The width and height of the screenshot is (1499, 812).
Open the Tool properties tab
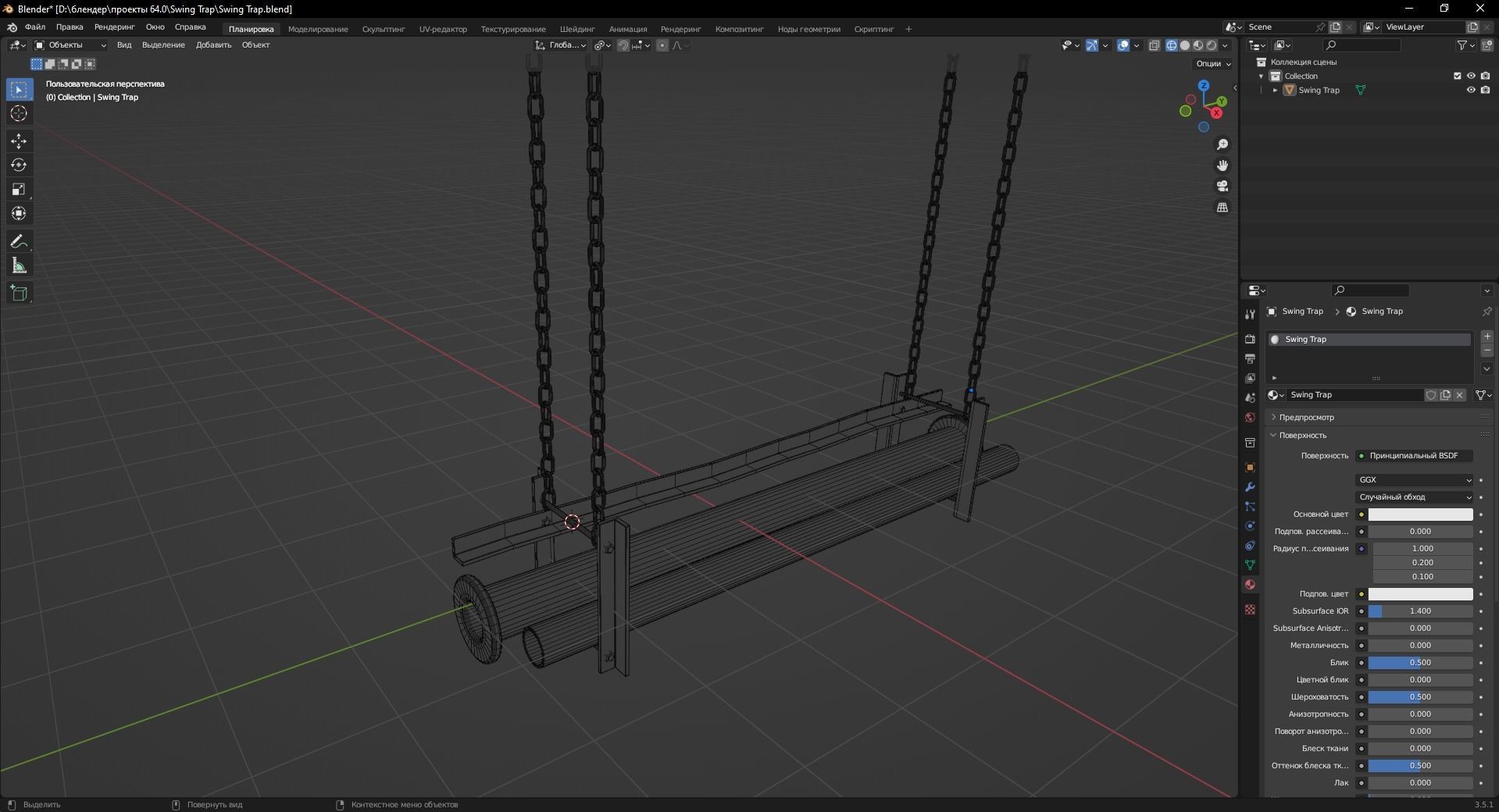[1250, 314]
